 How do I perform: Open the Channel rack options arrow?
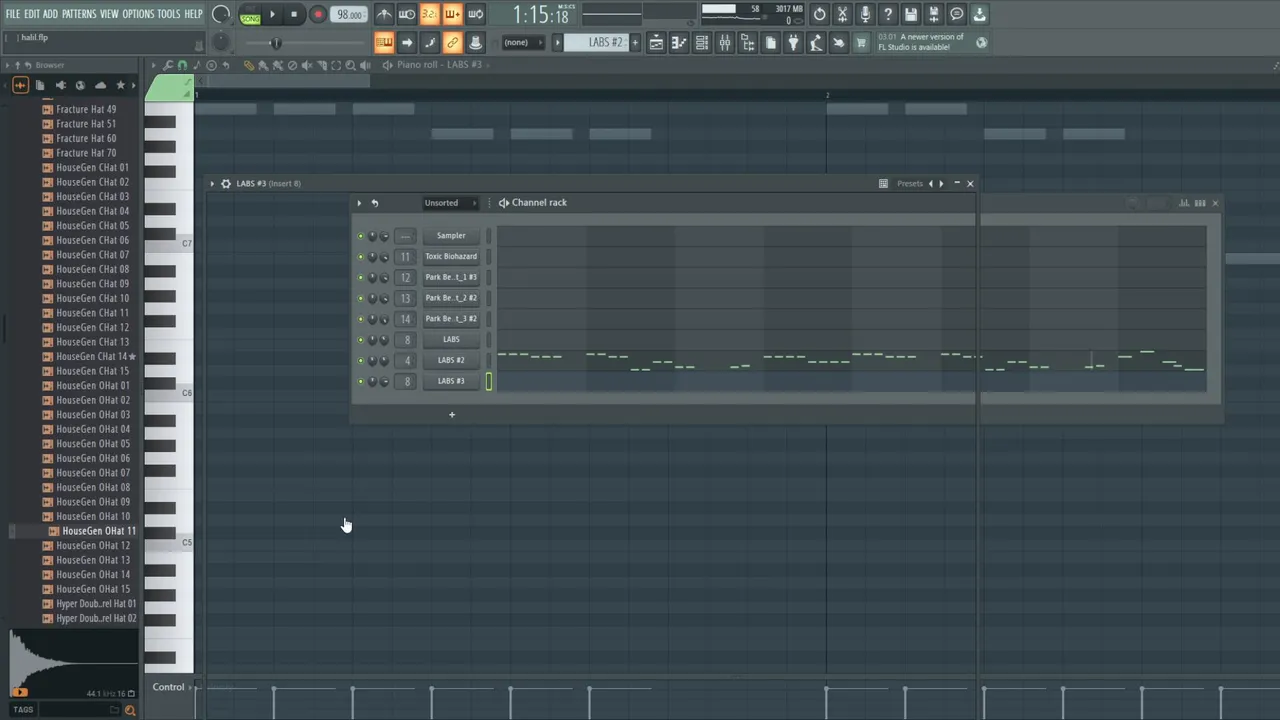(x=359, y=203)
